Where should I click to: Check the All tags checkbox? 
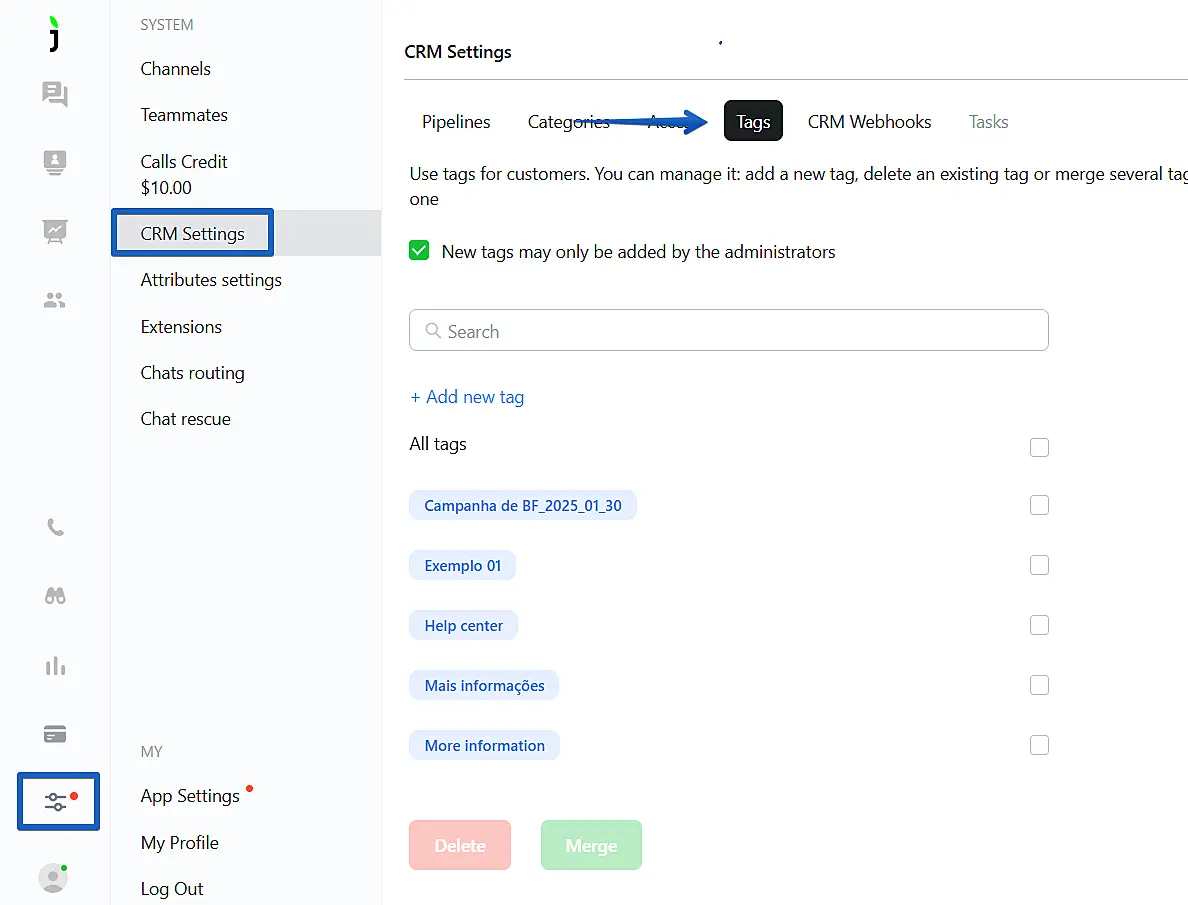(1039, 447)
